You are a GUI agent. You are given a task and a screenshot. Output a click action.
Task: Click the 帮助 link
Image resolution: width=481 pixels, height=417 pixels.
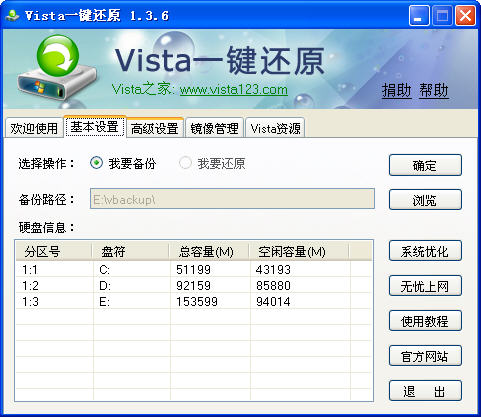coord(434,90)
